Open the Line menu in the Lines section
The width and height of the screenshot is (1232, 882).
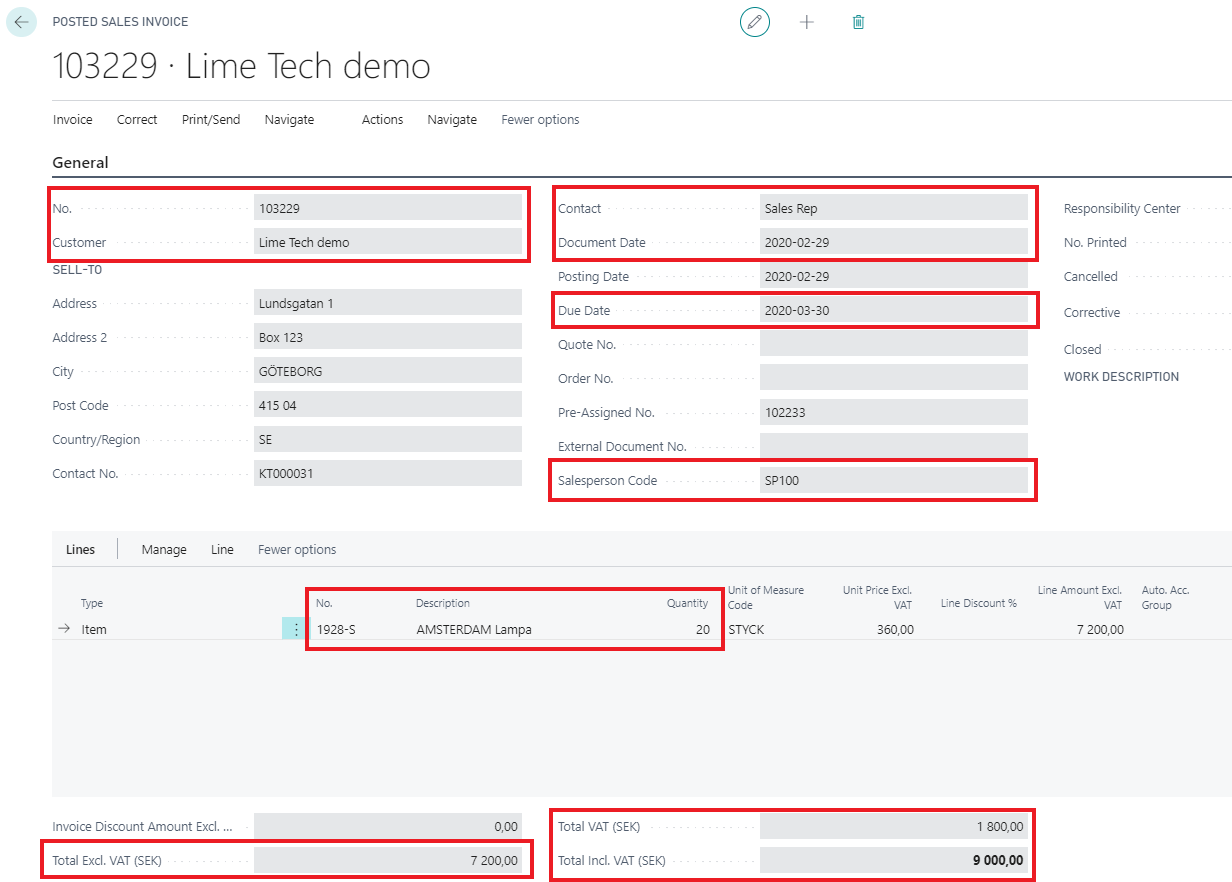pyautogui.click(x=222, y=550)
